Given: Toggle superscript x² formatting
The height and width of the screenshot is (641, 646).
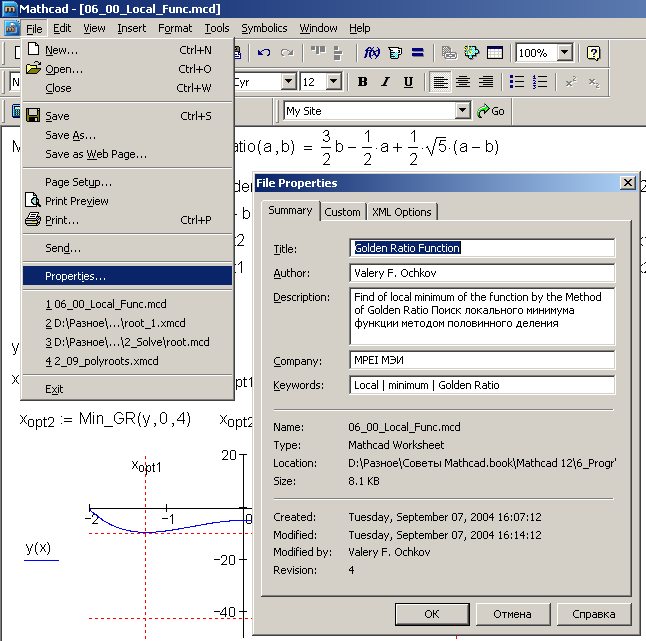Looking at the screenshot, I should pyautogui.click(x=571, y=82).
